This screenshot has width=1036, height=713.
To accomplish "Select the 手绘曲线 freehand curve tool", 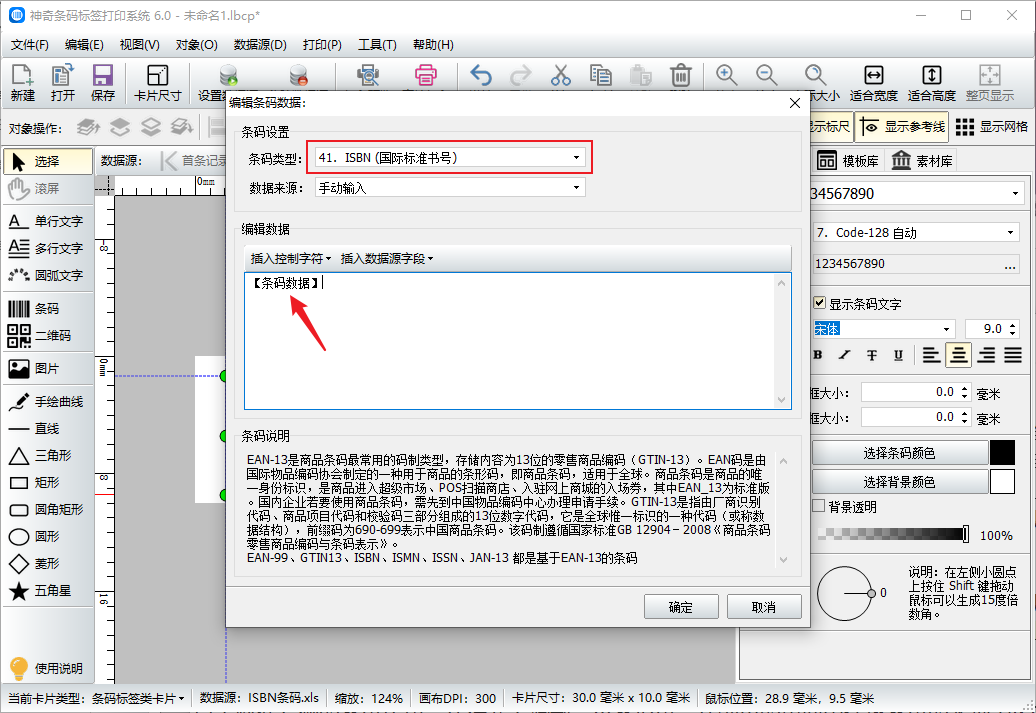I will coord(48,401).
